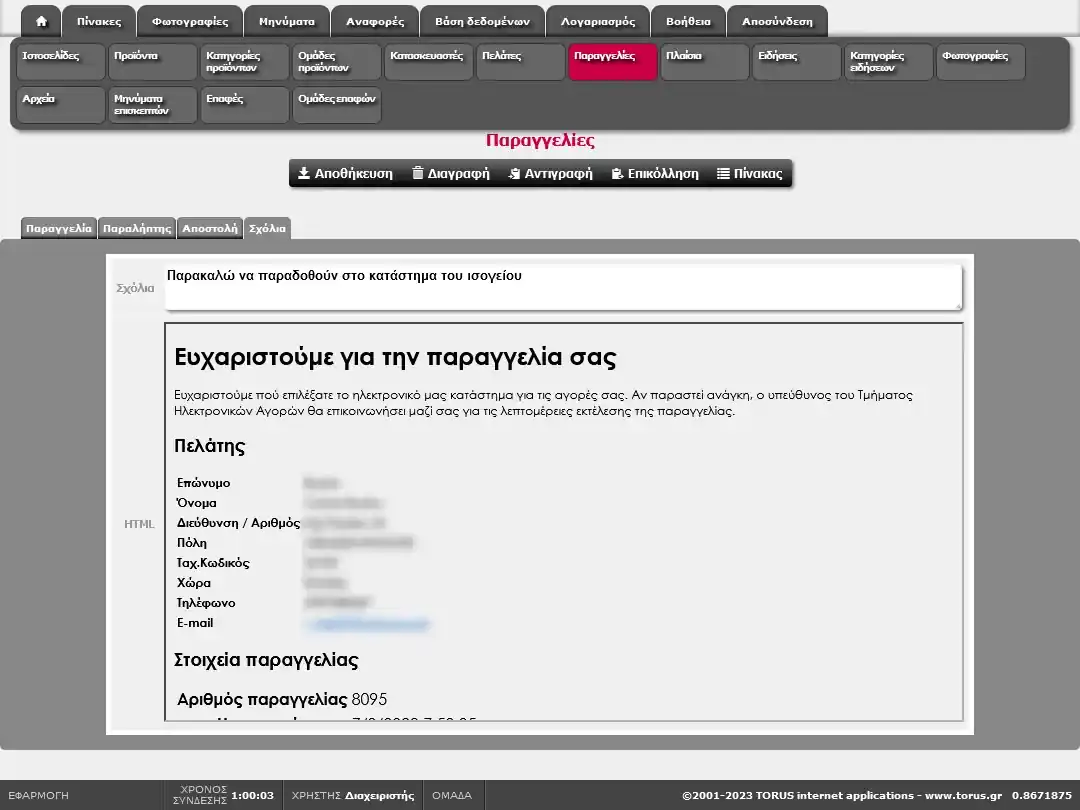Open Μηνύματα επισκεπτών table
This screenshot has height=810, width=1080.
152,105
